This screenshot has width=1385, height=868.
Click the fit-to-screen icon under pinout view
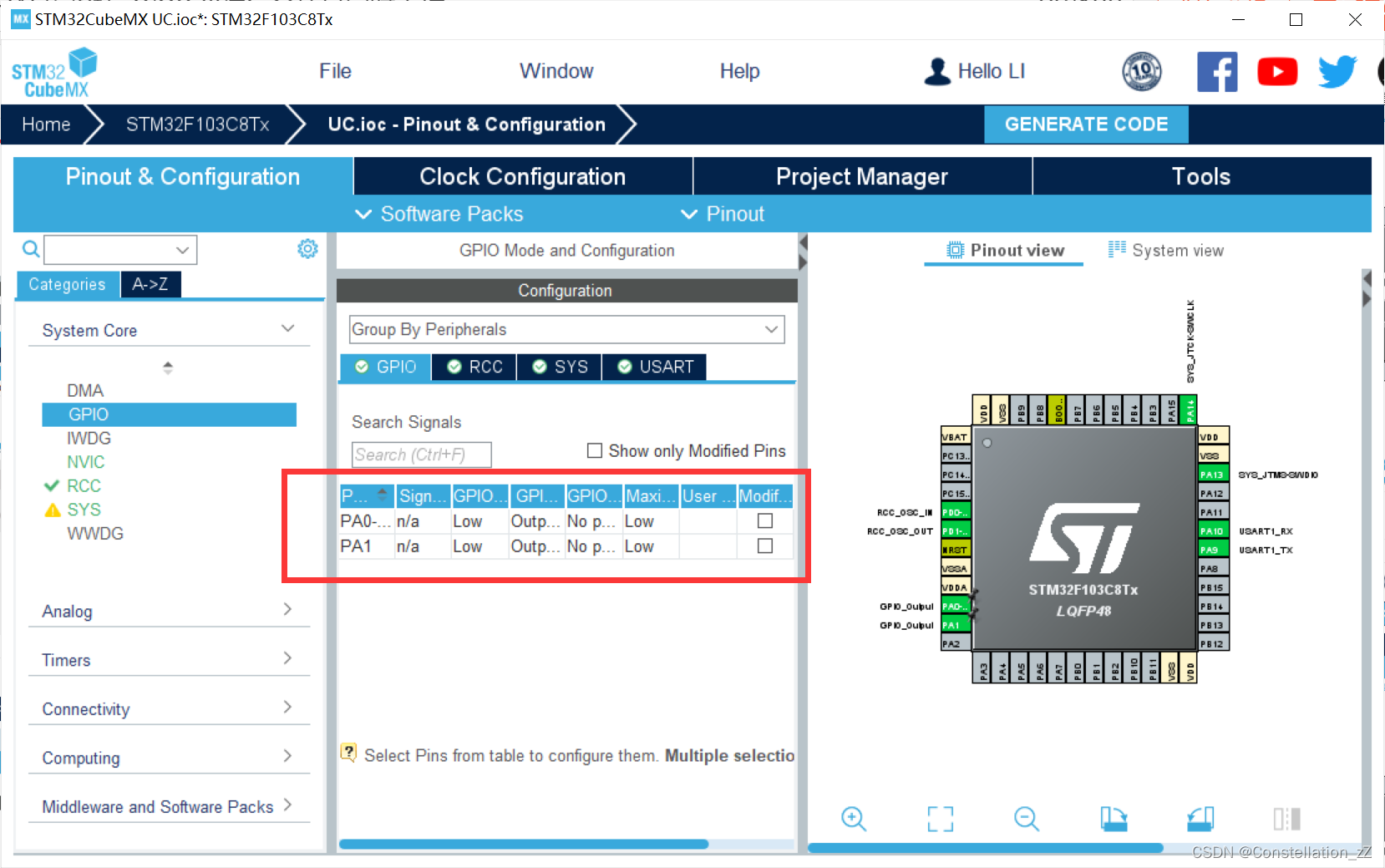pos(941,819)
